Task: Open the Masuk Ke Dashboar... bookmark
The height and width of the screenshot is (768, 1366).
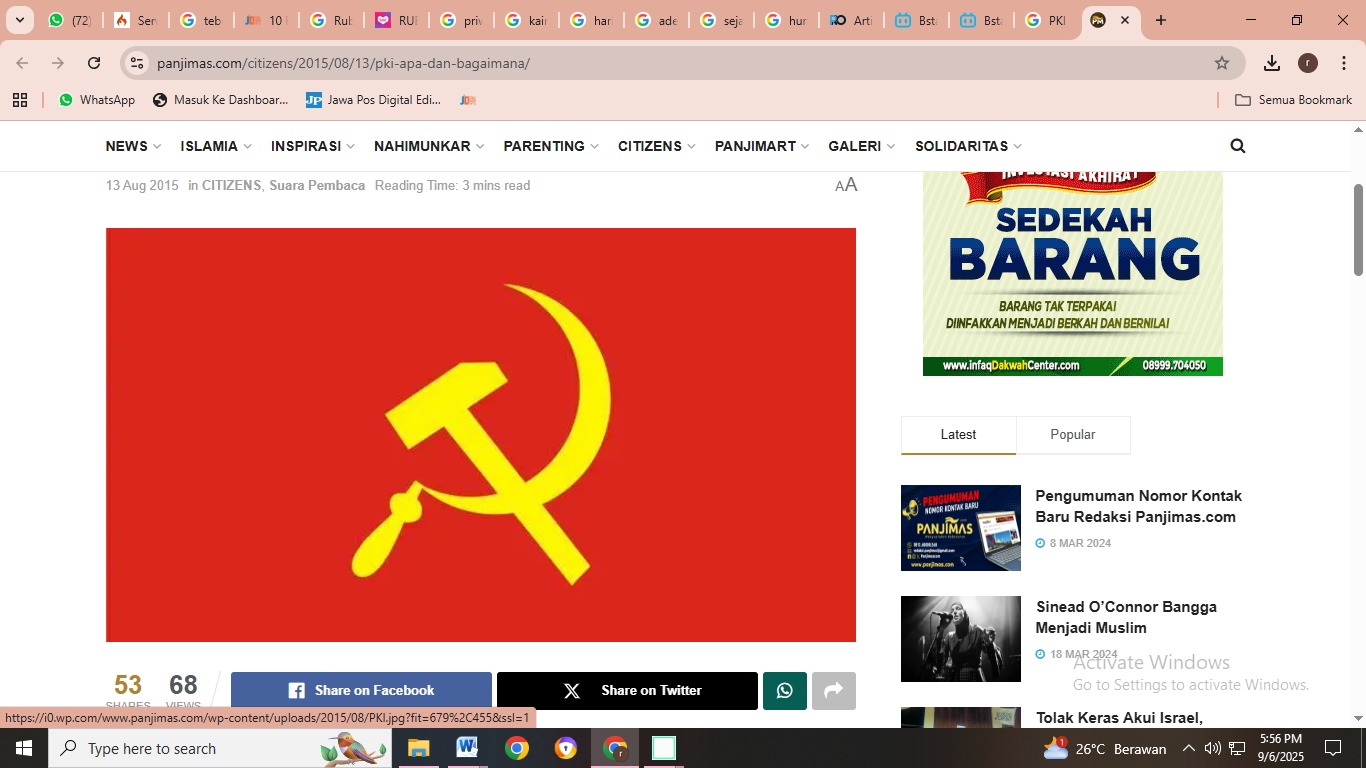Action: click(x=220, y=100)
